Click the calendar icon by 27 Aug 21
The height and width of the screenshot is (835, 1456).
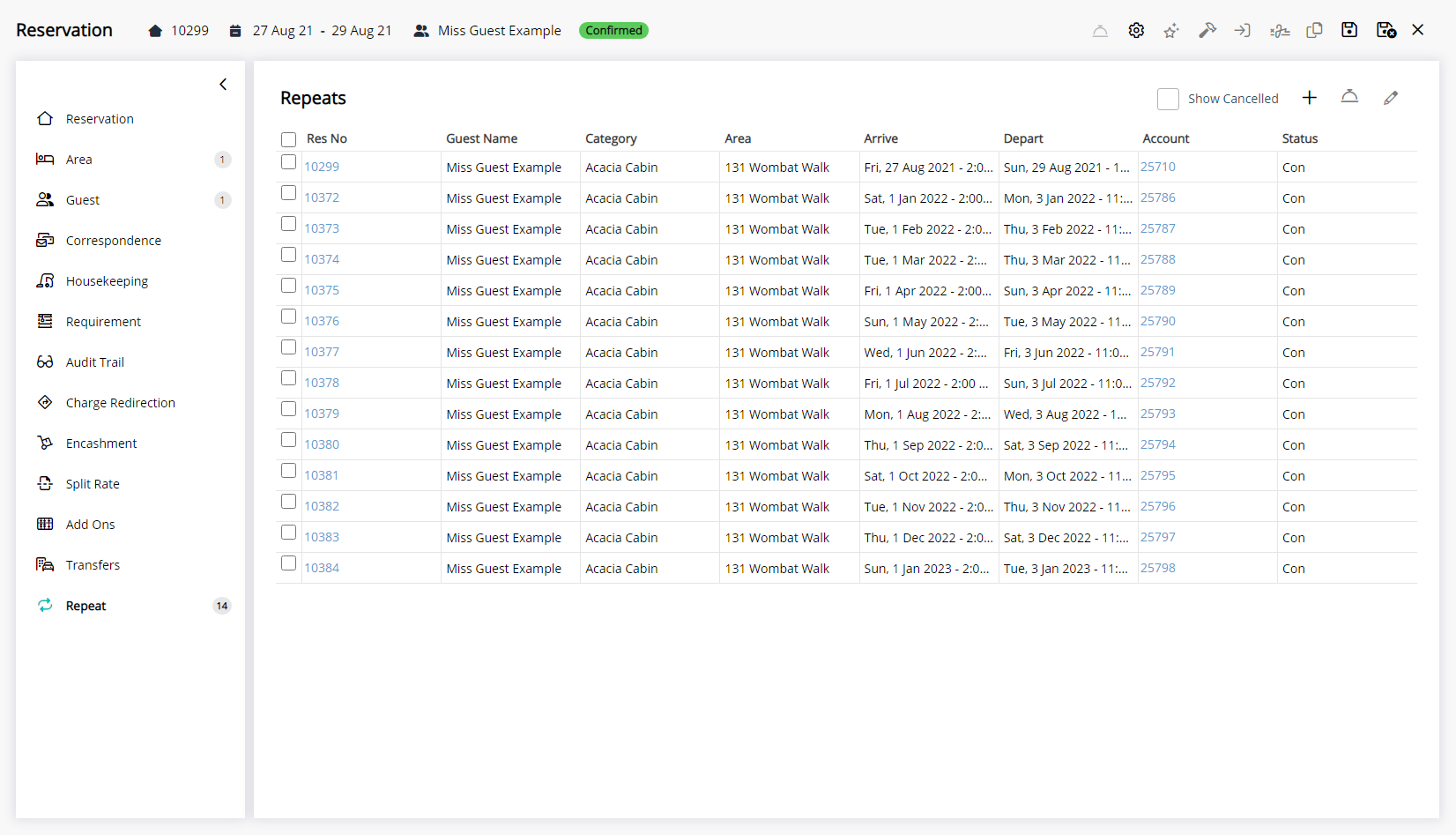[235, 31]
